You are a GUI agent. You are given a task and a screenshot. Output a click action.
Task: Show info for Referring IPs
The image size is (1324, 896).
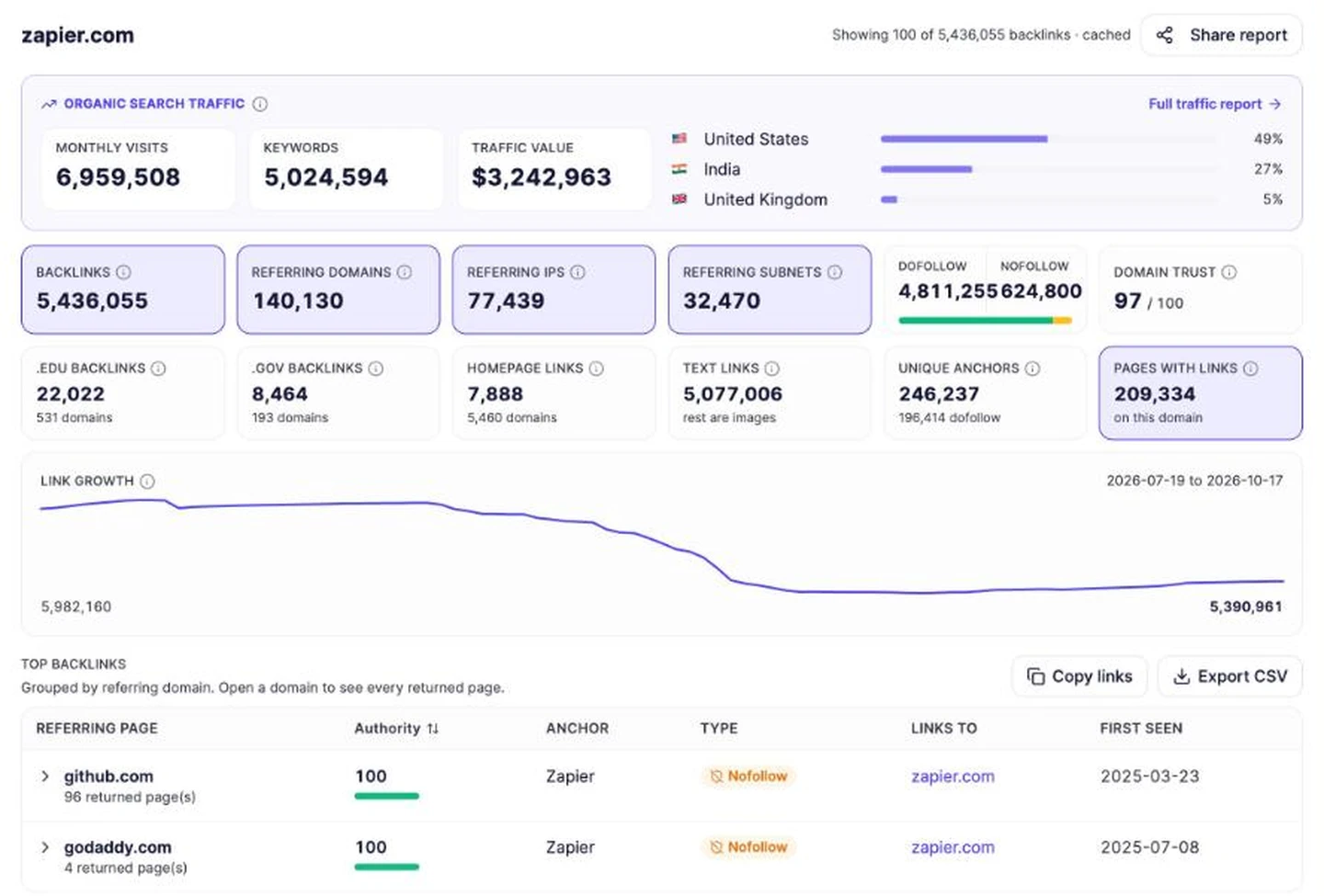tap(577, 272)
